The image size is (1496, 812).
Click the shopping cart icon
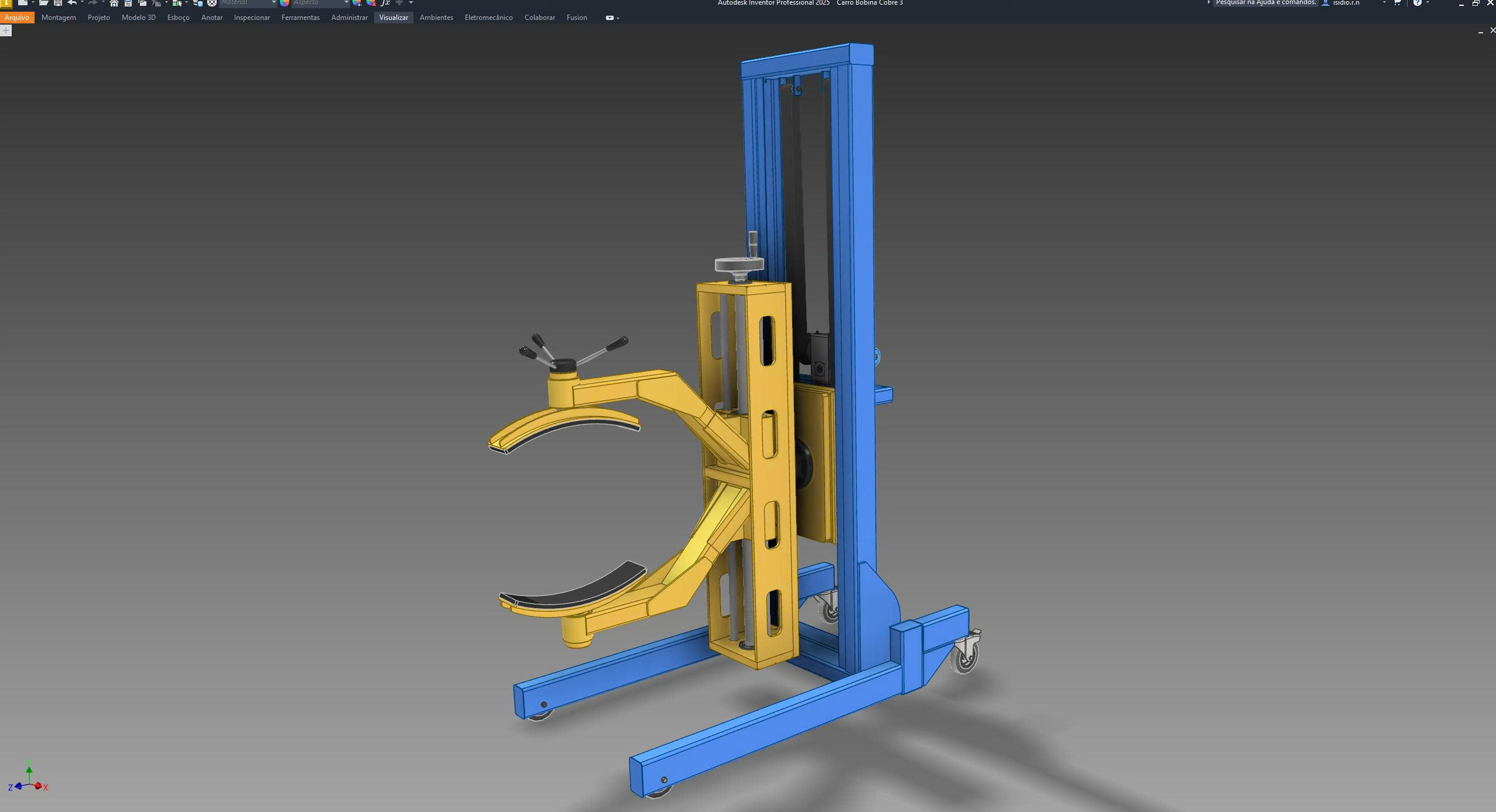(x=1397, y=3)
